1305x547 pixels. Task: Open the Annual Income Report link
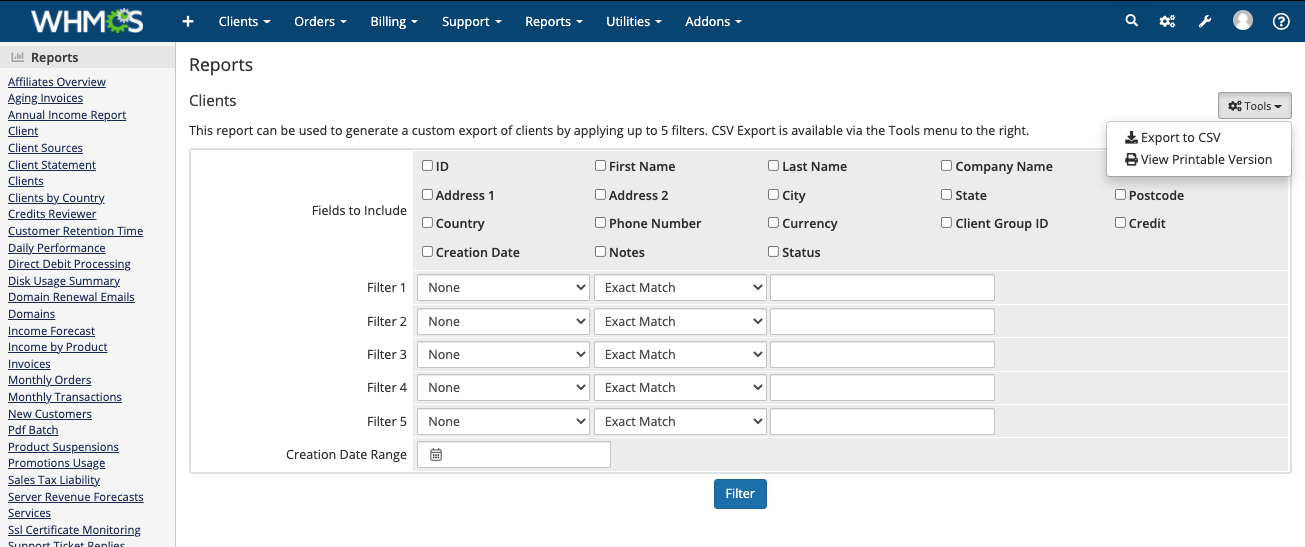click(x=67, y=115)
